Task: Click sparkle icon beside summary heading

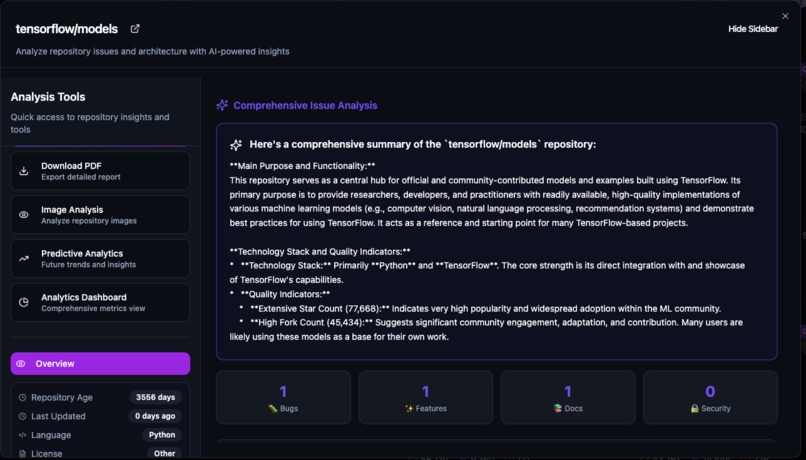Action: tap(236, 145)
